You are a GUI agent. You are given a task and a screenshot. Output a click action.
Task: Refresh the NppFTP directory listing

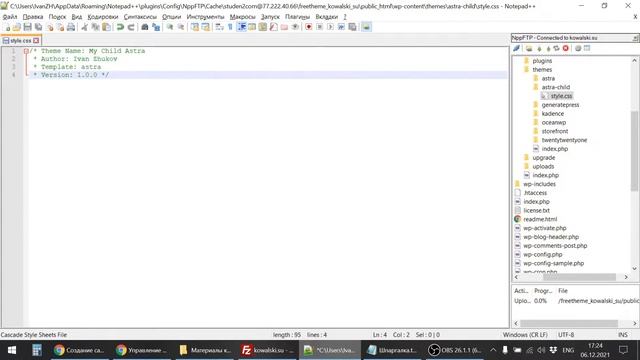click(557, 48)
